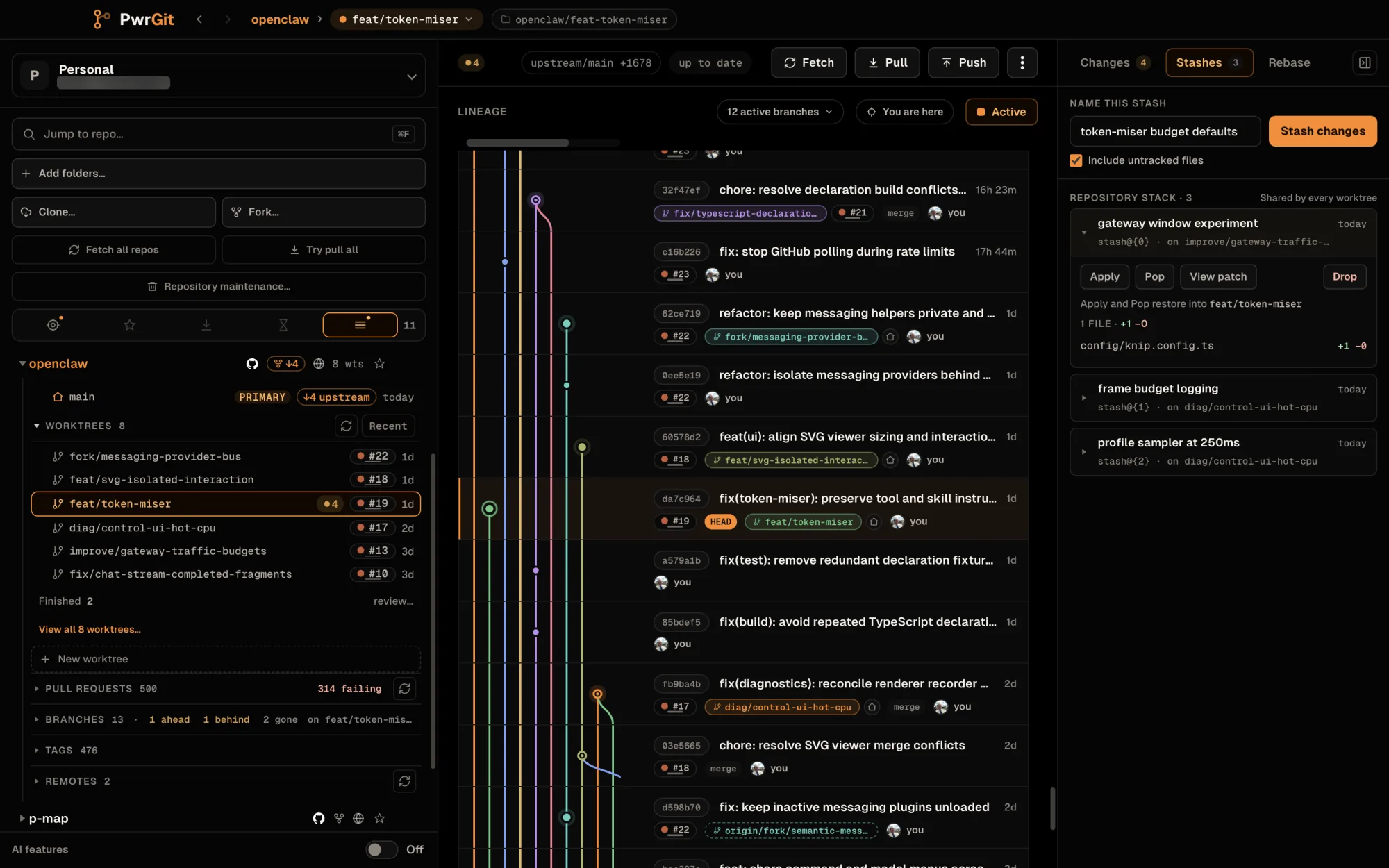Open View all 8 worktrees link
1389x868 pixels.
(x=90, y=629)
